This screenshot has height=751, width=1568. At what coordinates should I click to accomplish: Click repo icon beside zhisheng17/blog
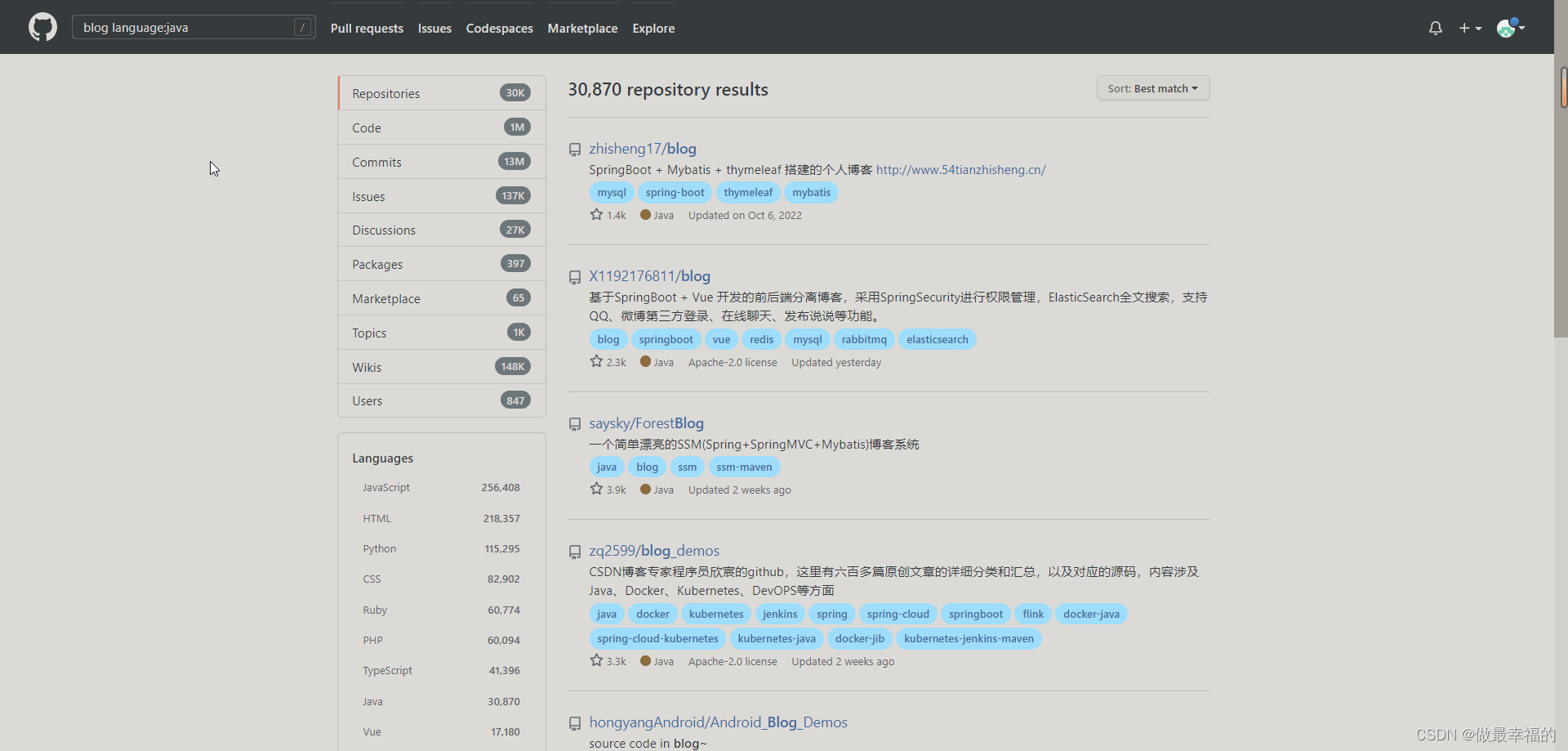click(575, 150)
